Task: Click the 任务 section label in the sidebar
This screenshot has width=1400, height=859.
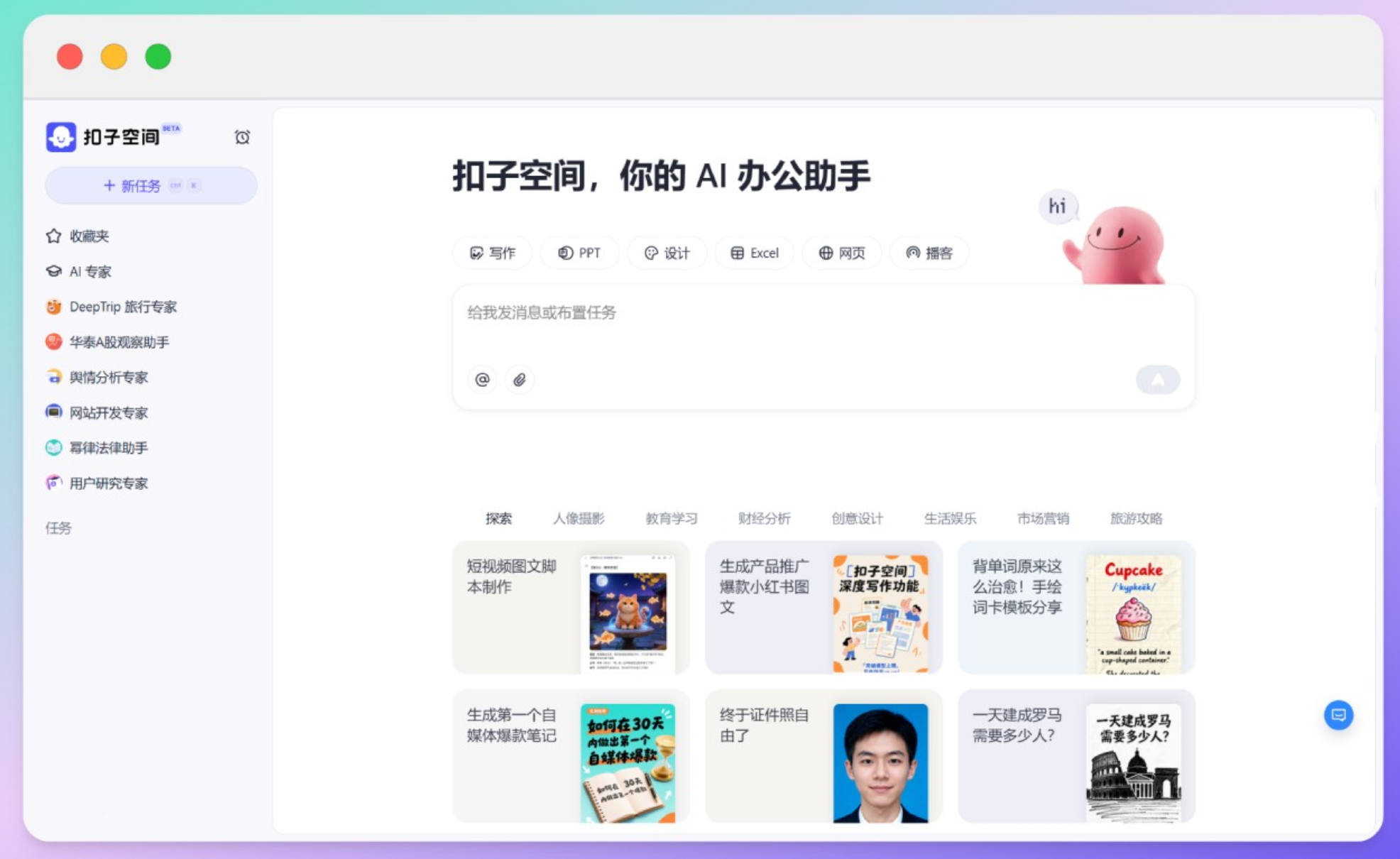Action: 58,527
